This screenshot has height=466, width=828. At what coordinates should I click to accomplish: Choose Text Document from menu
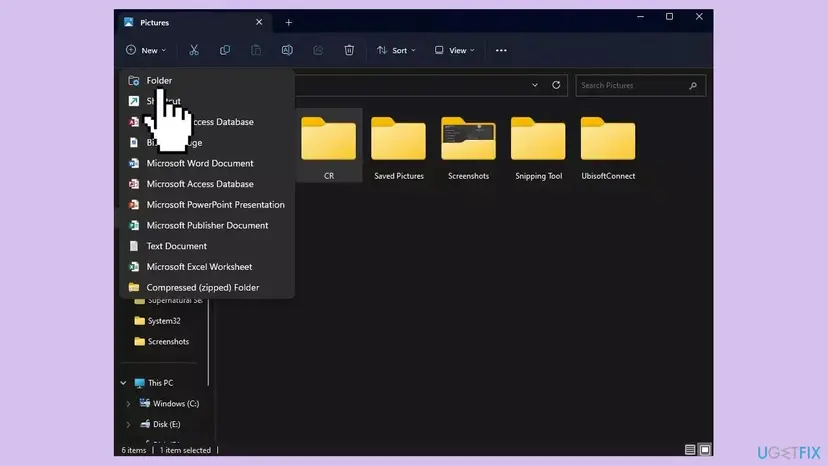tap(207, 246)
